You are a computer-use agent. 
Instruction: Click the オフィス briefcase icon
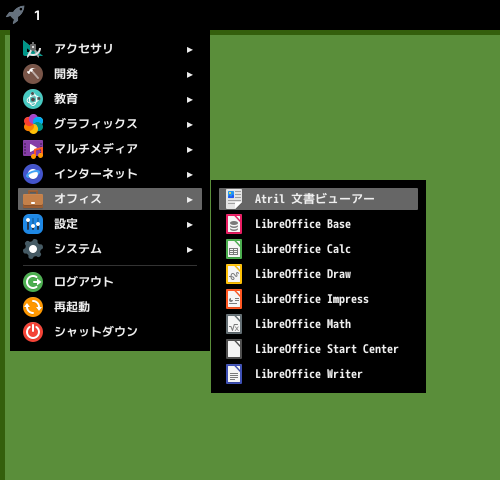[33, 199]
